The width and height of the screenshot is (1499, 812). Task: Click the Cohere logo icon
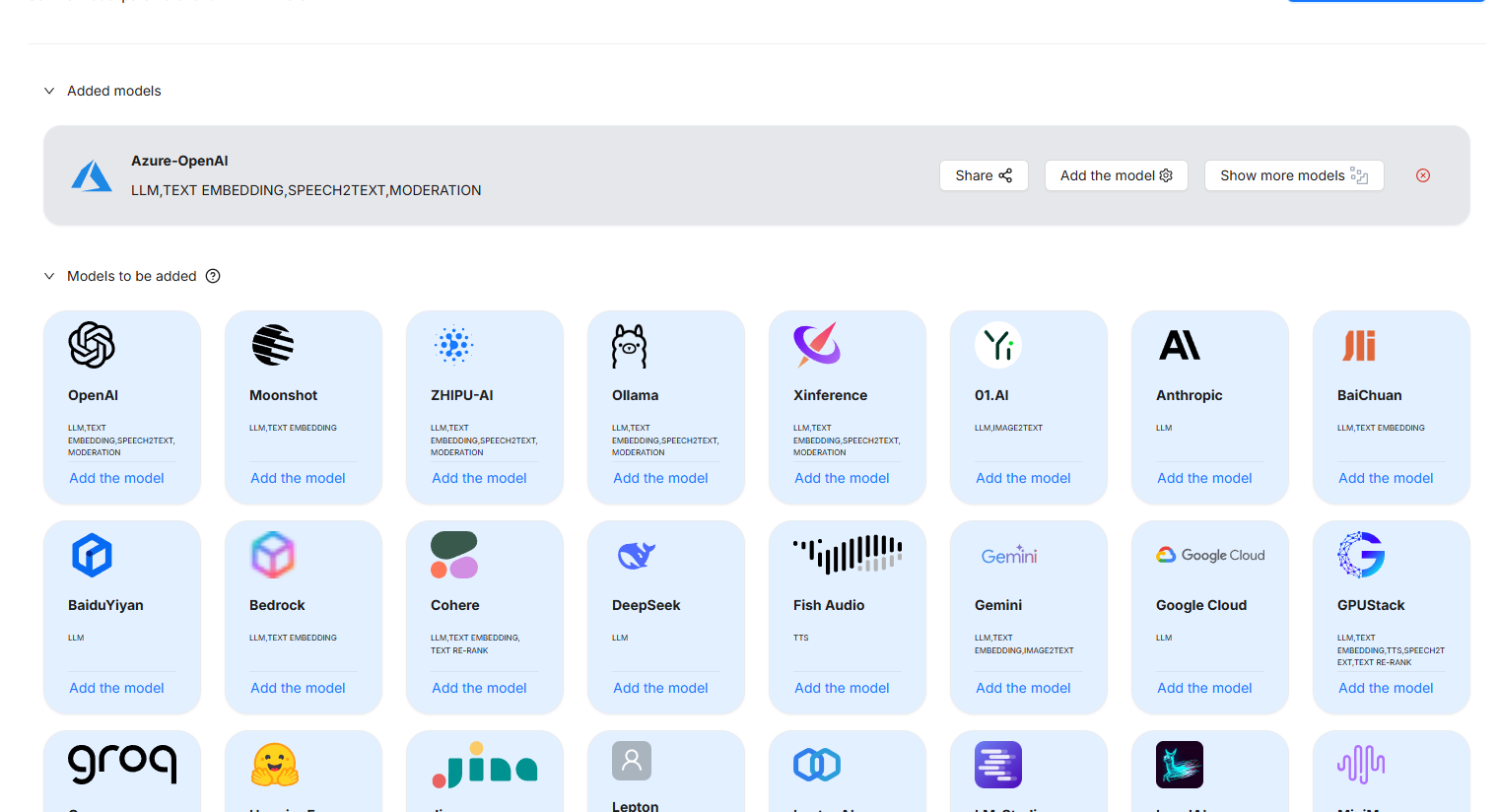coord(454,555)
